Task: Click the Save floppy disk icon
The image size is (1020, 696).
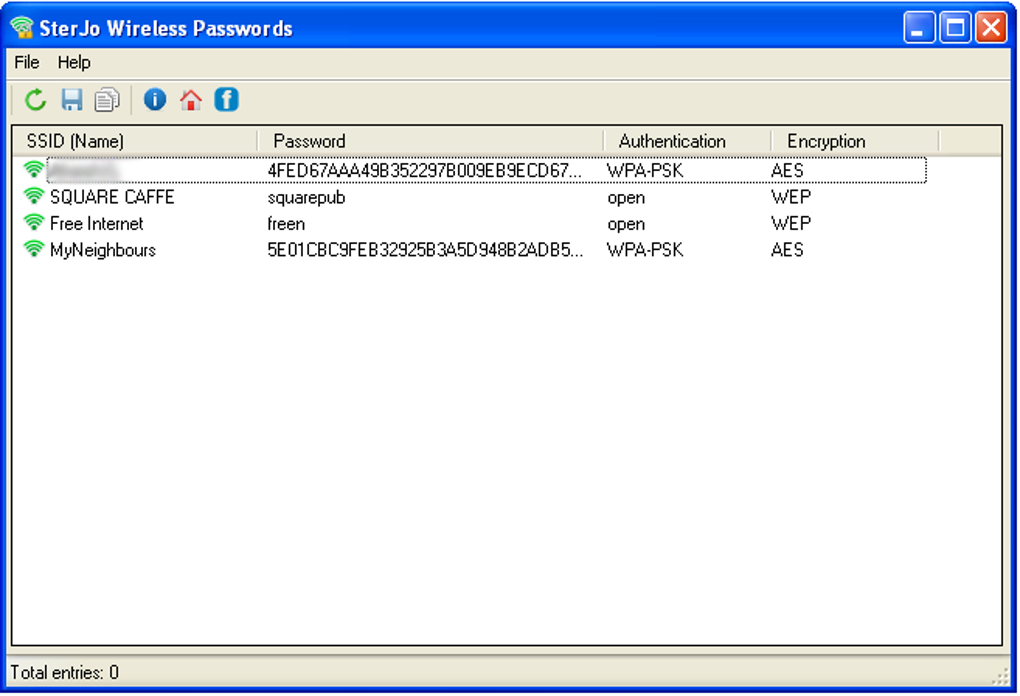Action: point(72,100)
